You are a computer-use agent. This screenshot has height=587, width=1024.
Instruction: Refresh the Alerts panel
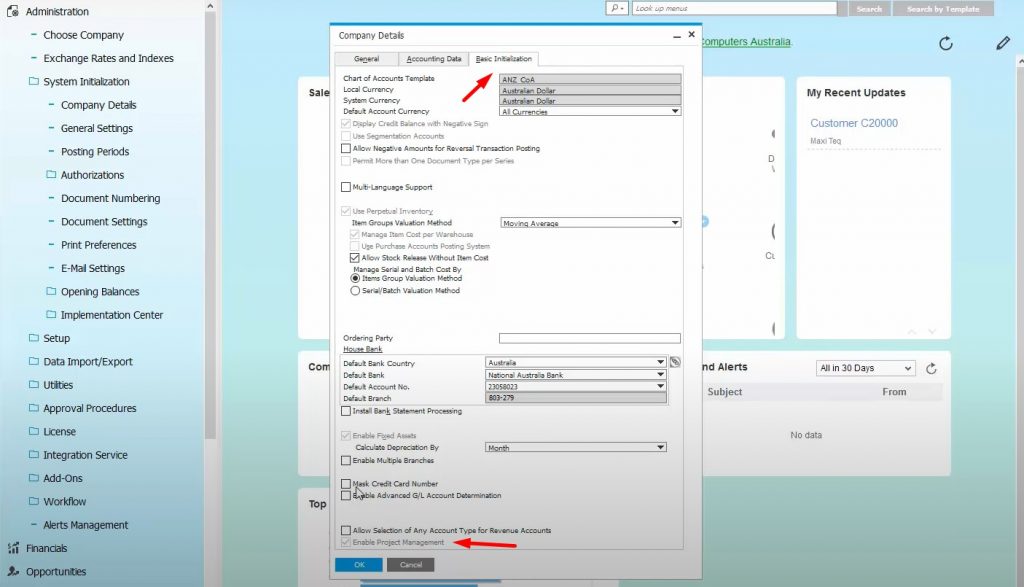pos(932,368)
